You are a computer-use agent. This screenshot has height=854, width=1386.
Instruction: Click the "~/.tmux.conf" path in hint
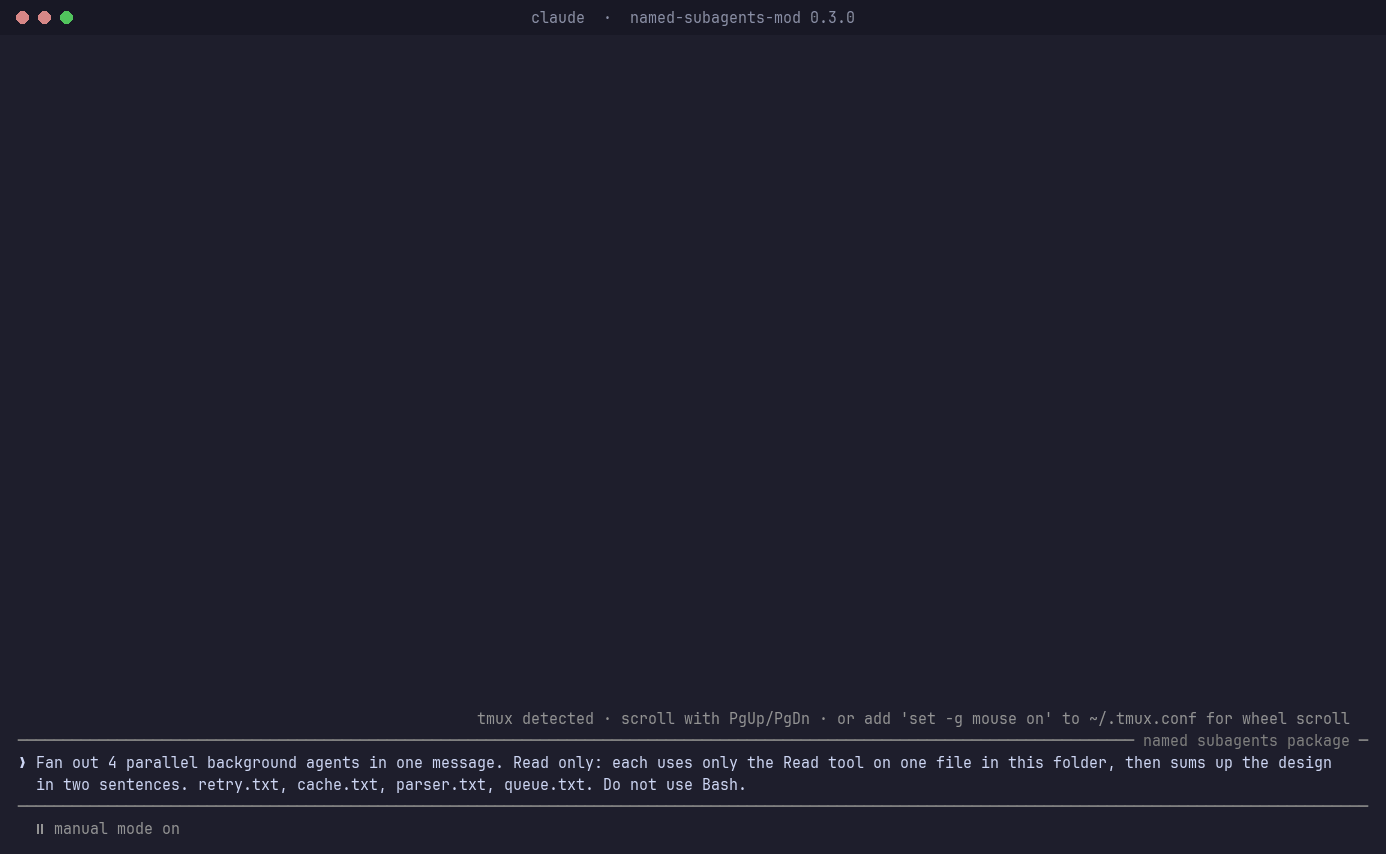pyautogui.click(x=1143, y=719)
